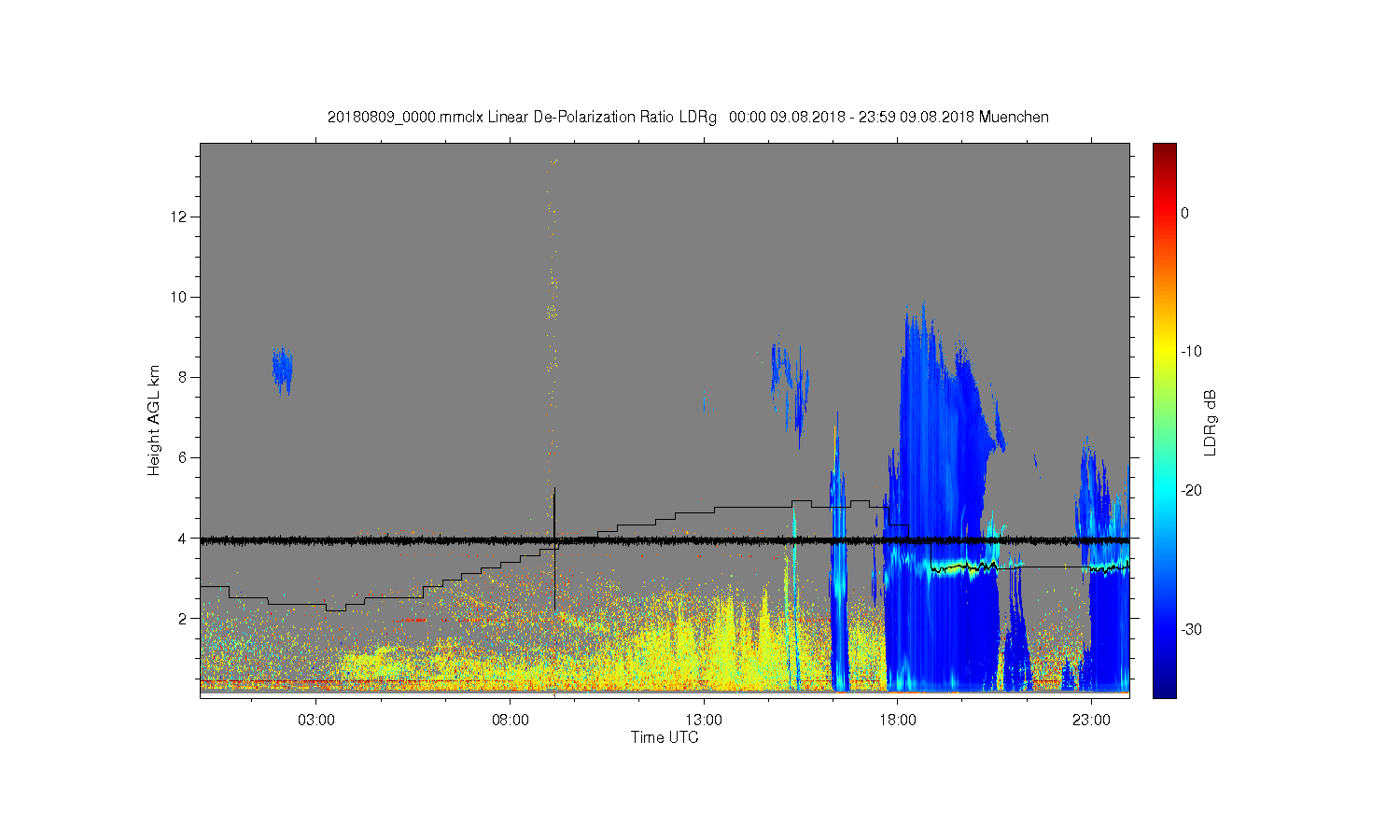Screen dimensions: 1400x840
Task: Click the height tick label 12
Action: (x=179, y=217)
